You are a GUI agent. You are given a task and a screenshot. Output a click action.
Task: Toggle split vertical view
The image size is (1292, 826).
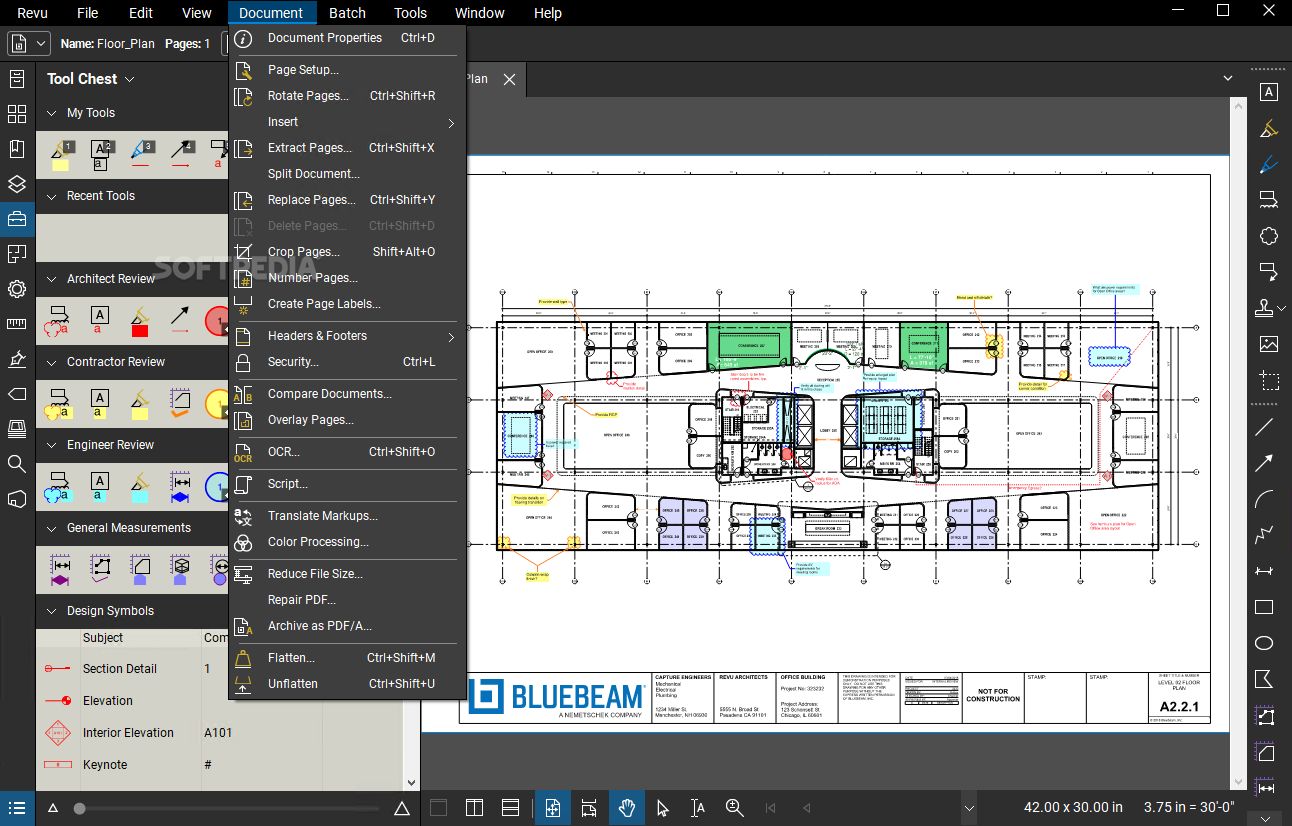[x=474, y=808]
